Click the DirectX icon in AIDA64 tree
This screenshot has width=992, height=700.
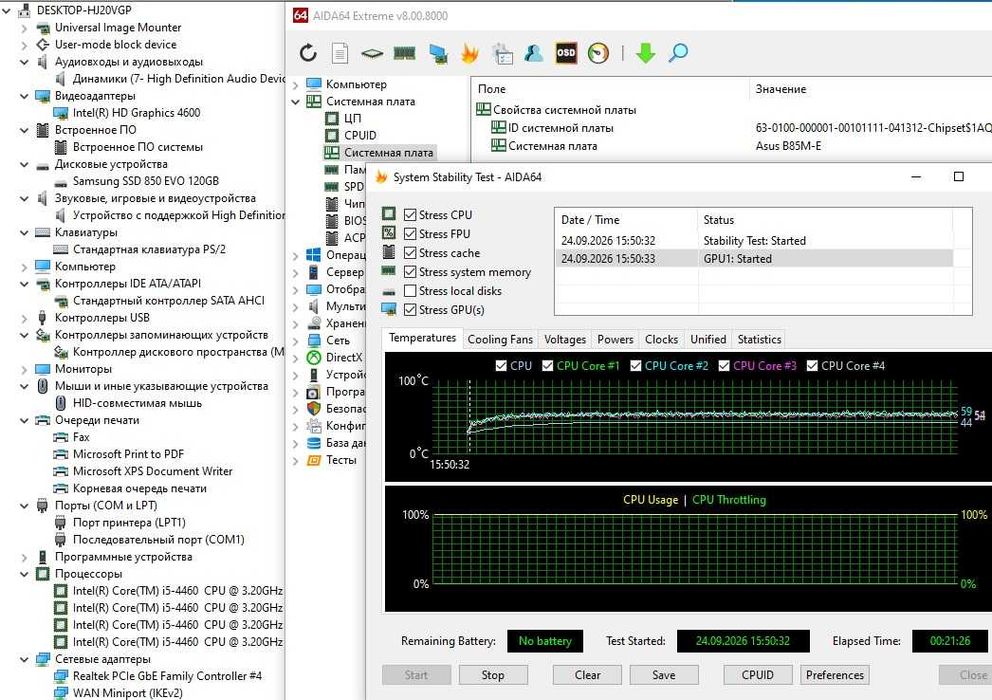[314, 358]
